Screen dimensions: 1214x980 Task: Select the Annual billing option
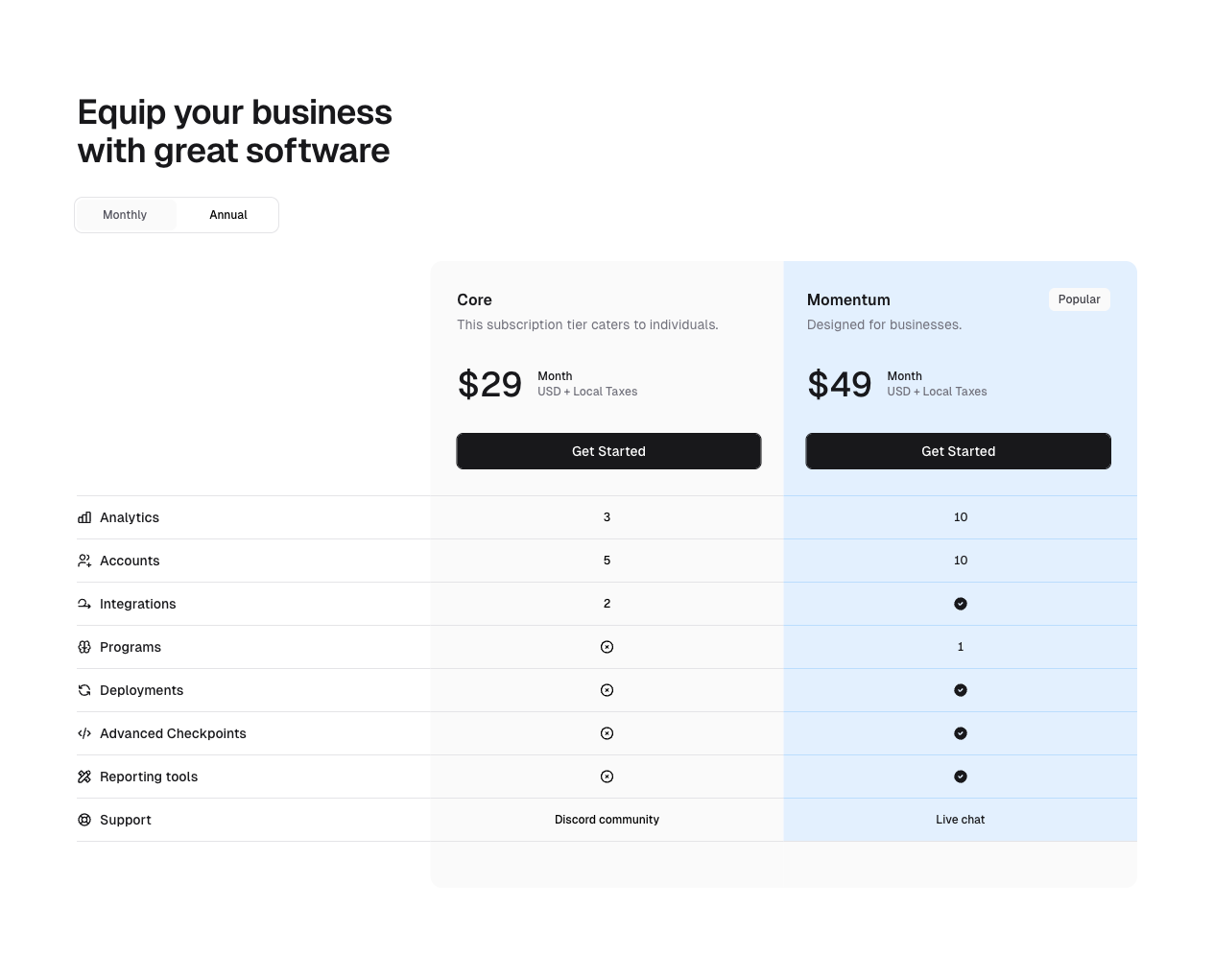click(x=227, y=215)
